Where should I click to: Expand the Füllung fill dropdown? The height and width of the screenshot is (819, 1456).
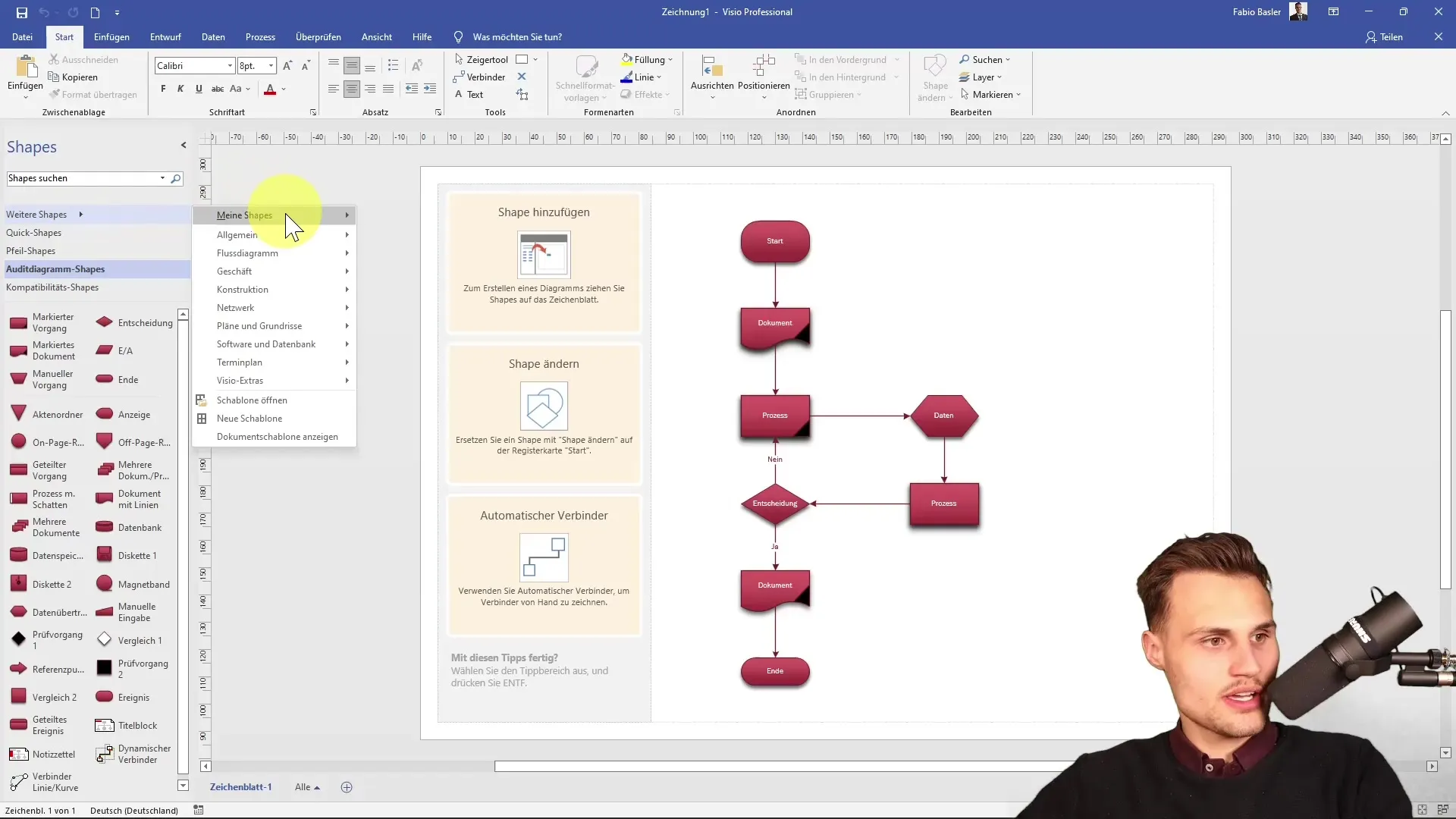[x=670, y=59]
